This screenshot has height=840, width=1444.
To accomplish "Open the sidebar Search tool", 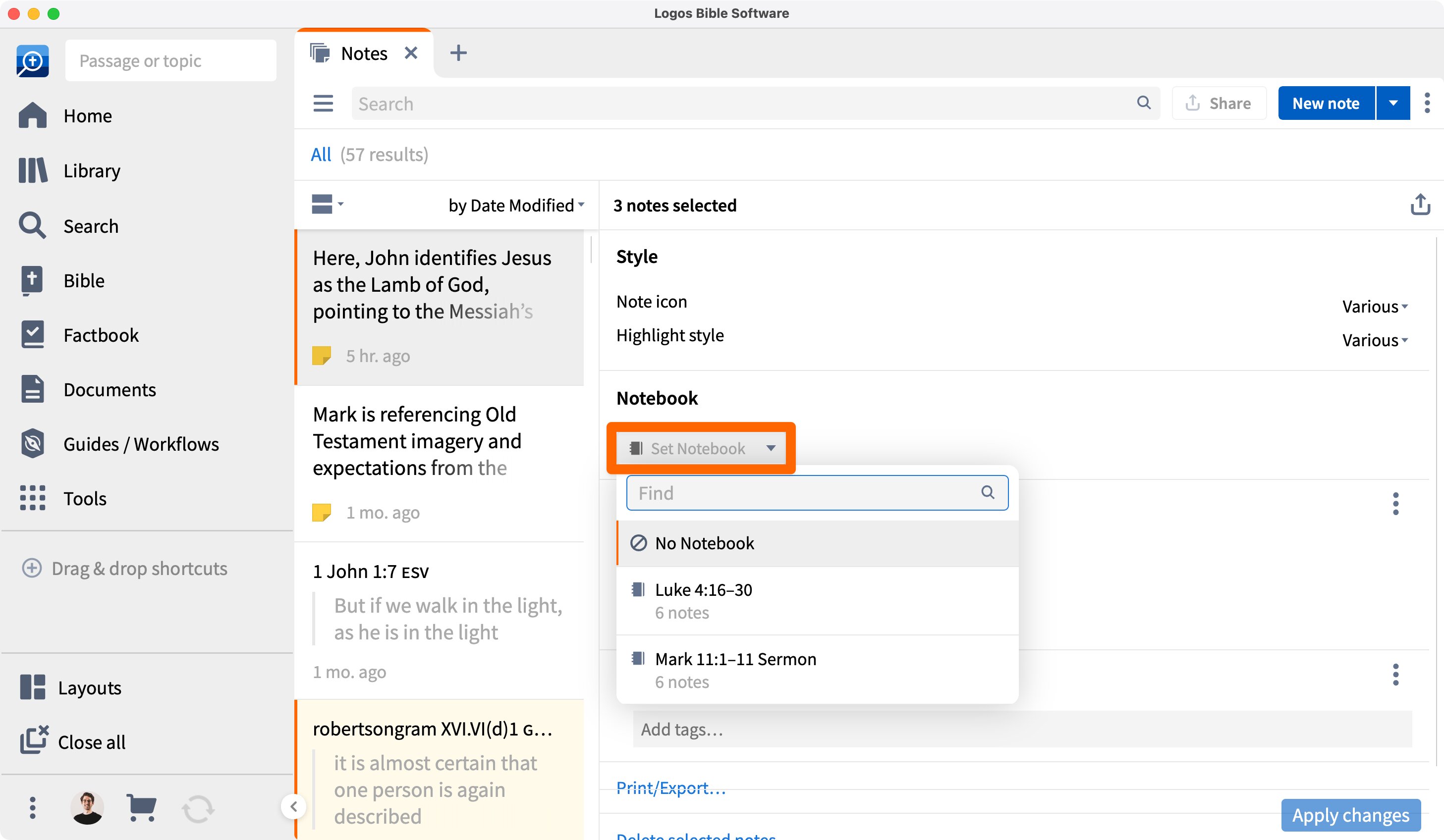I will 68,226.
